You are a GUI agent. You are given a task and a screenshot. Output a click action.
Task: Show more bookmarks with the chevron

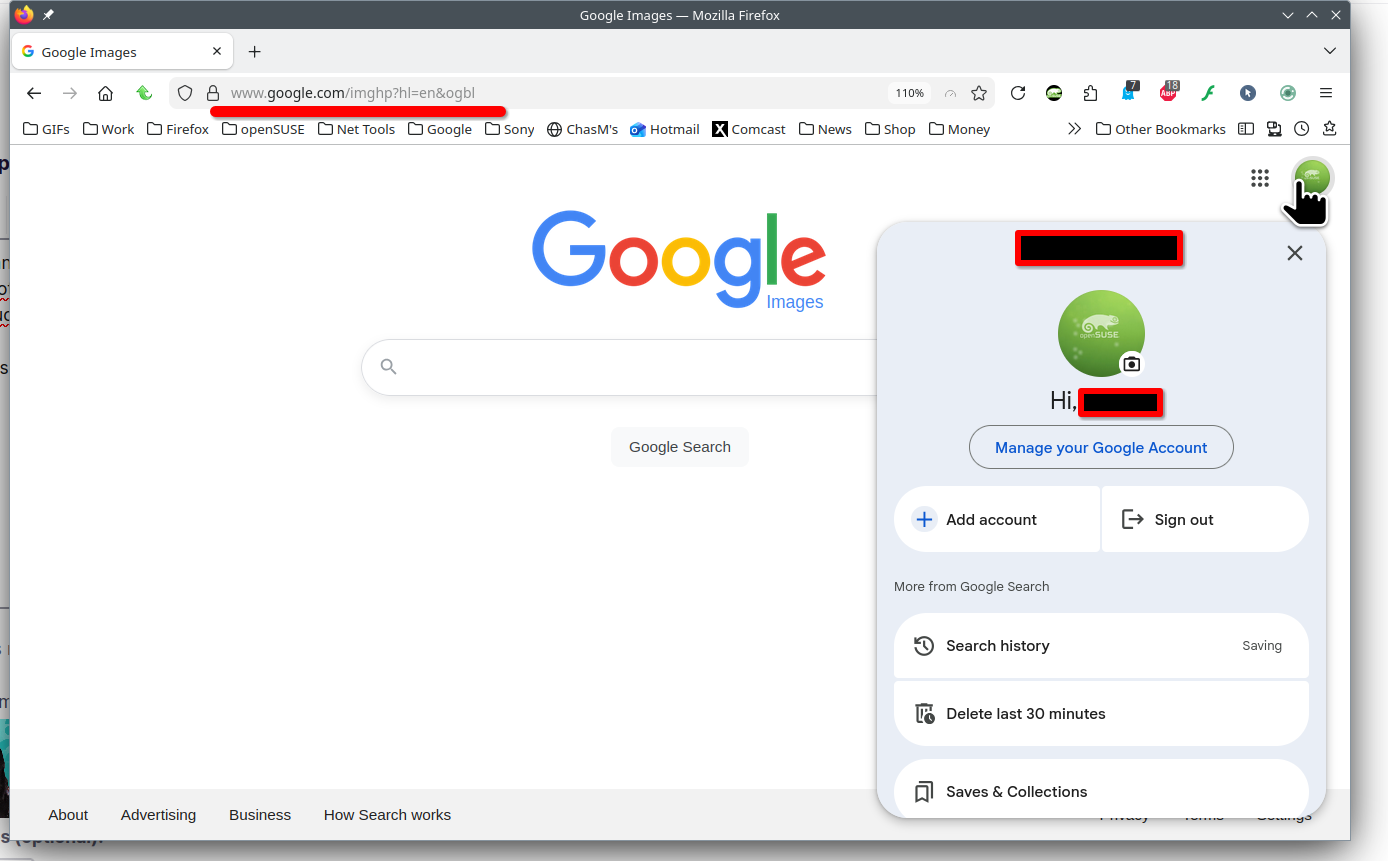(x=1075, y=129)
